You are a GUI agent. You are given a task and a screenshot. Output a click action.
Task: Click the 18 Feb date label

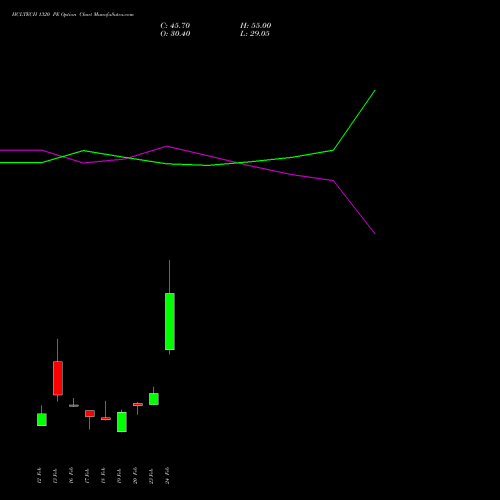[103, 475]
